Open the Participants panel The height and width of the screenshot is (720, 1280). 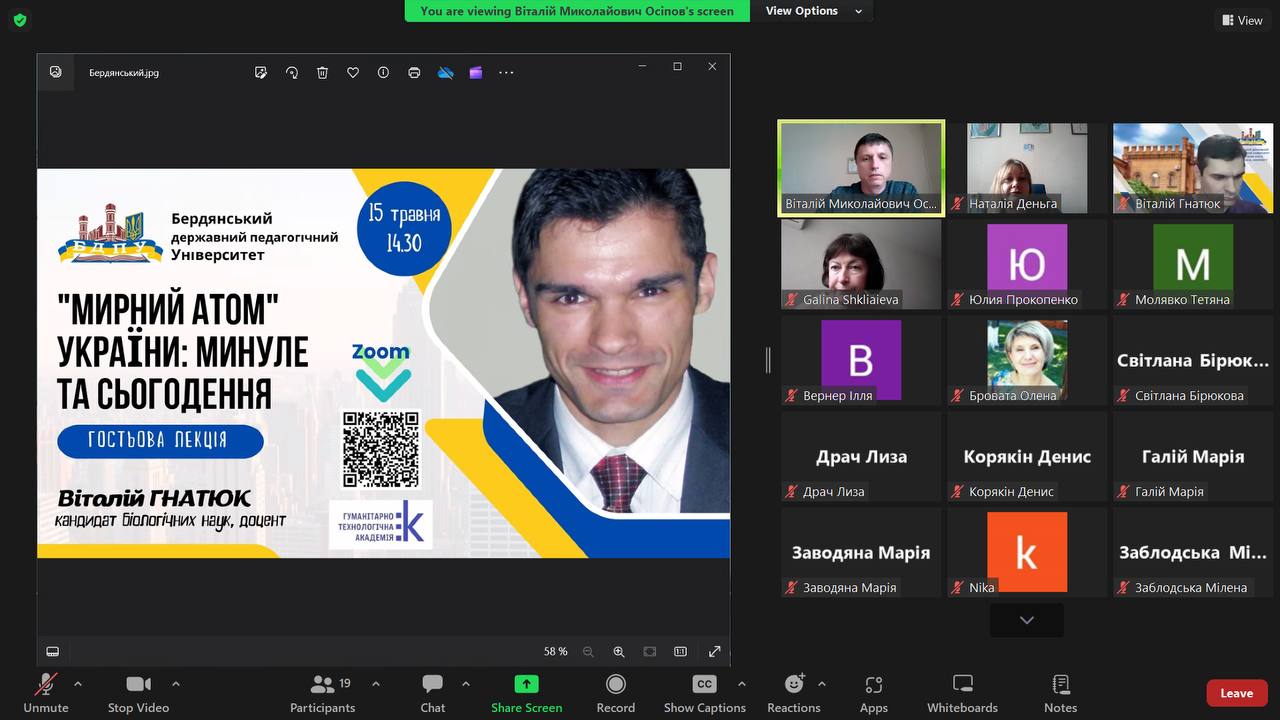click(322, 693)
